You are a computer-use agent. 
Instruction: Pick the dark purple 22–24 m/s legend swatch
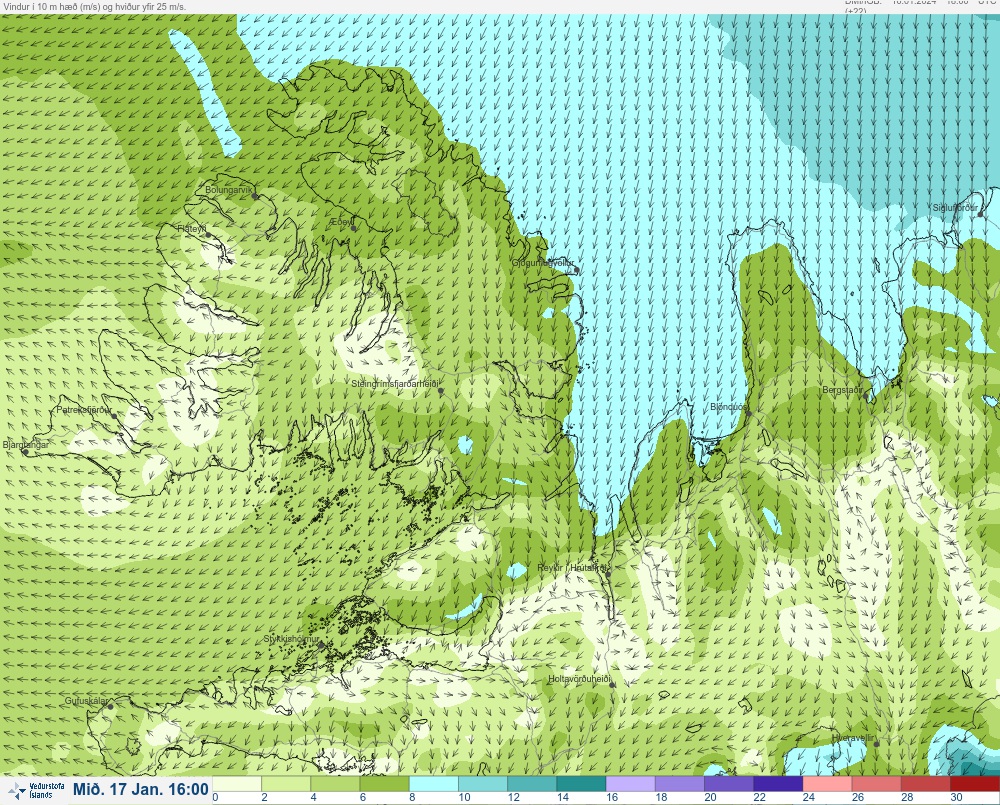point(777,783)
